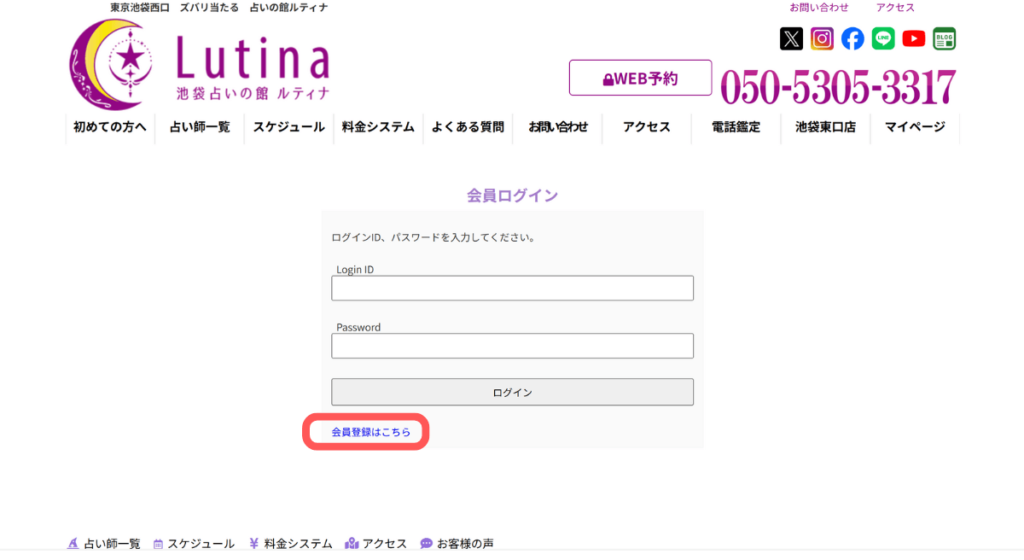Open the YouTube social icon
Image resolution: width=1024 pixels, height=560 pixels.
click(914, 39)
